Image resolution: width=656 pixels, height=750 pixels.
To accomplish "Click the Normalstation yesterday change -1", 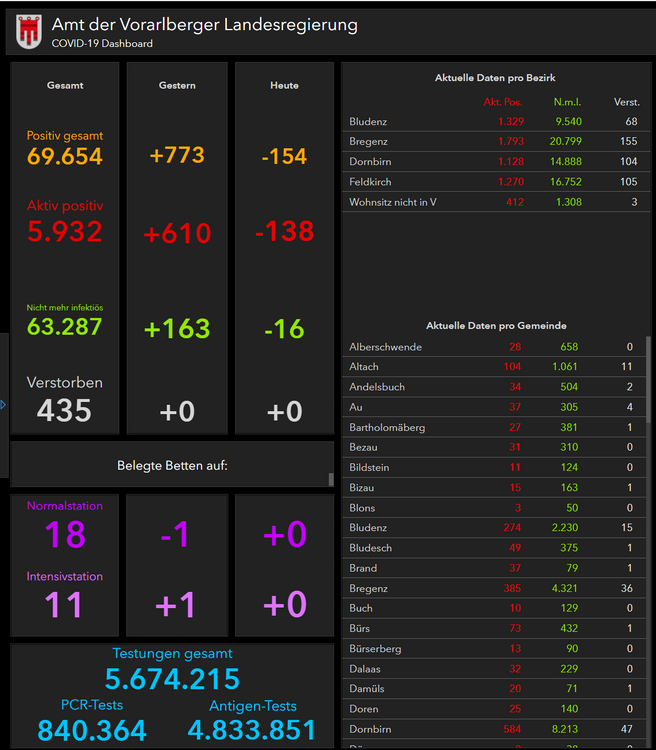I will pos(175,534).
